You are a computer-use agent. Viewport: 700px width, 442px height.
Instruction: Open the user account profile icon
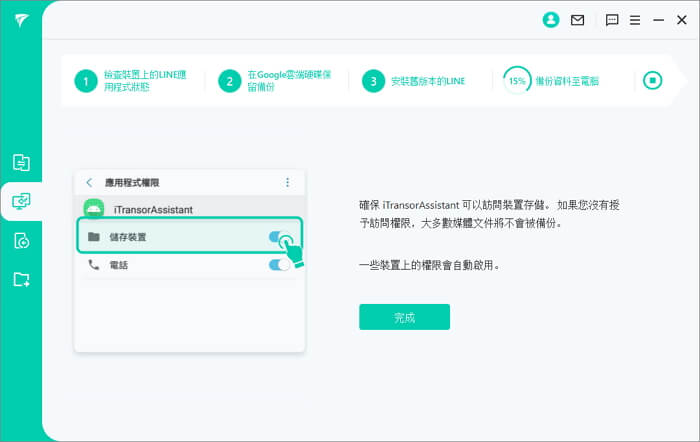(x=551, y=20)
